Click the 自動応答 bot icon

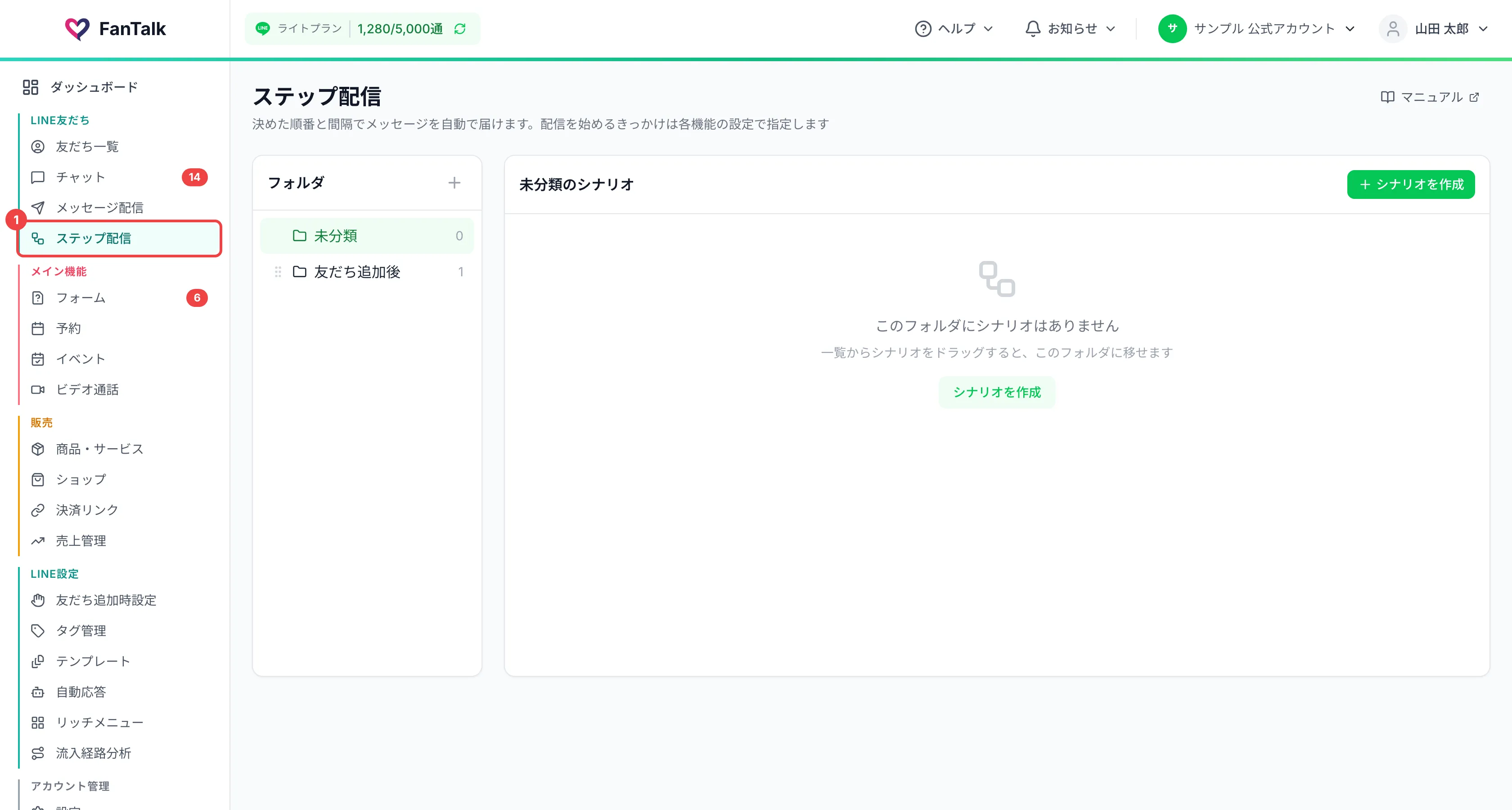click(x=37, y=692)
